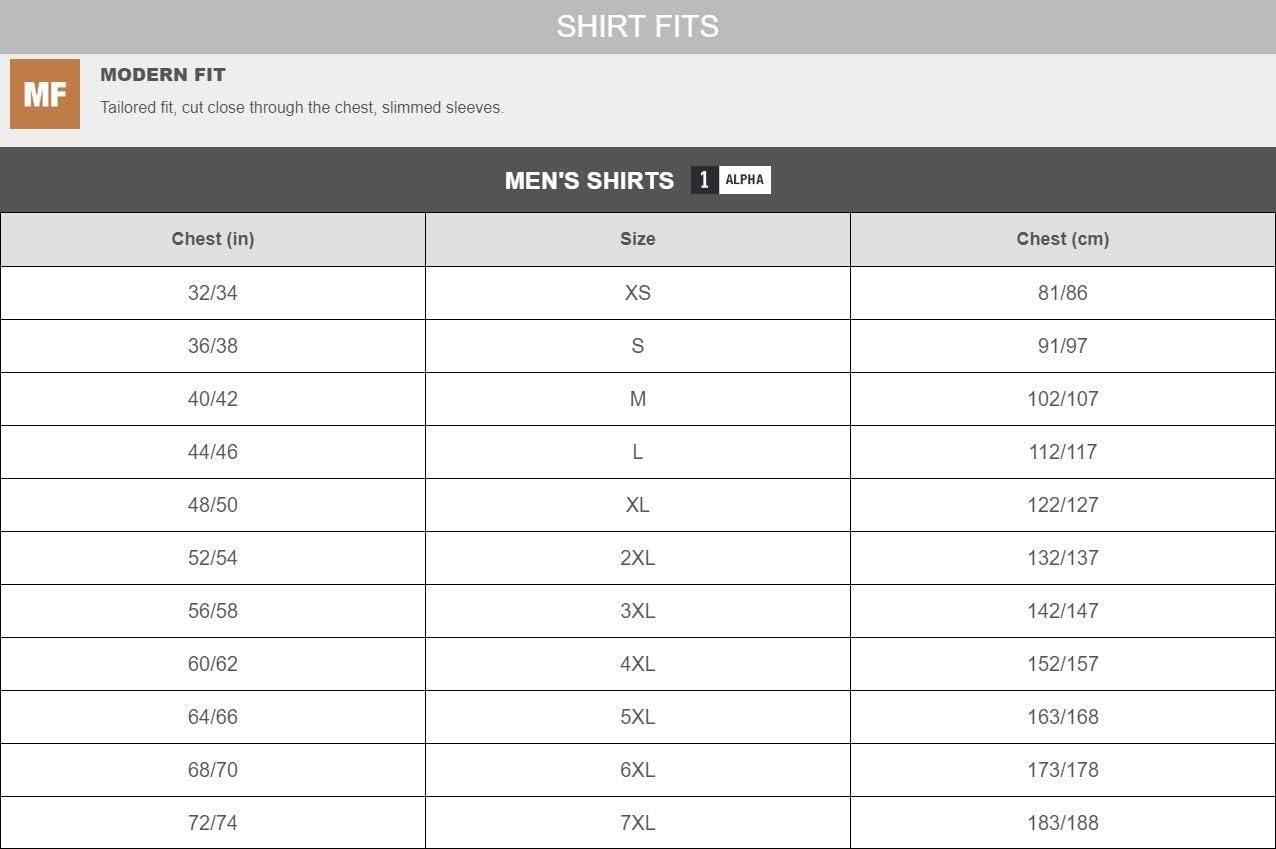
Task: Click the MEN'S SHIRTS section title
Action: tap(589, 181)
